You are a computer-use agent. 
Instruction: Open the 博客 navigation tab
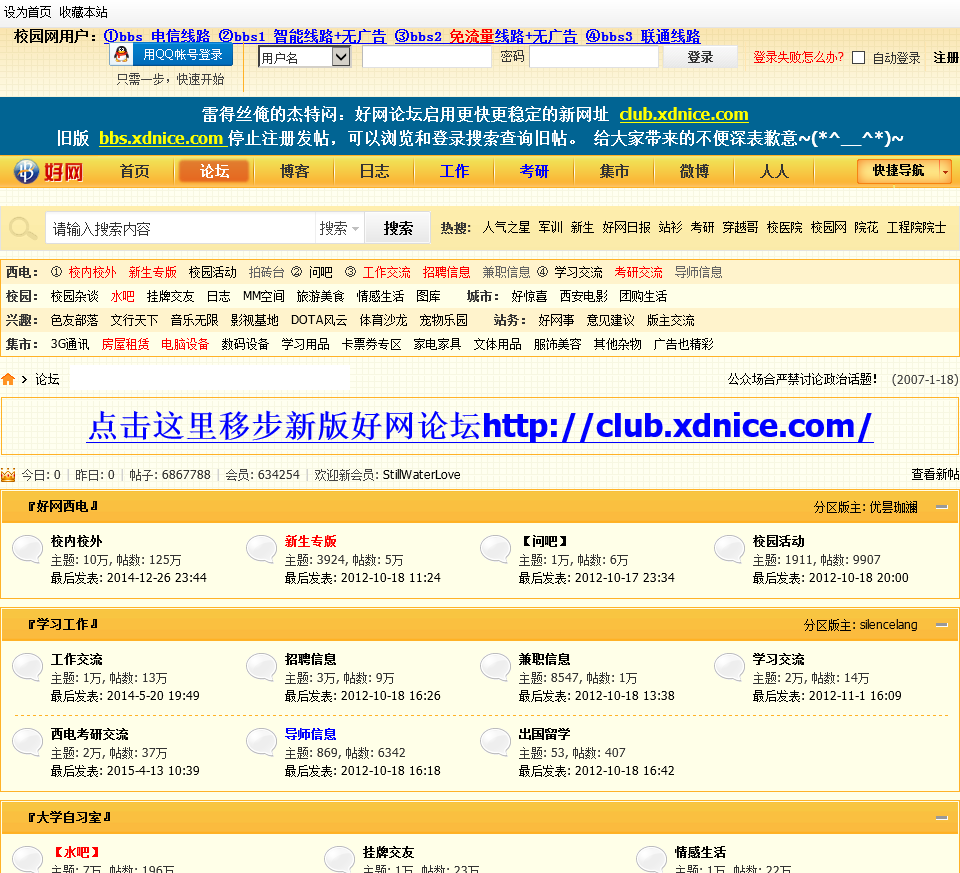(x=294, y=171)
